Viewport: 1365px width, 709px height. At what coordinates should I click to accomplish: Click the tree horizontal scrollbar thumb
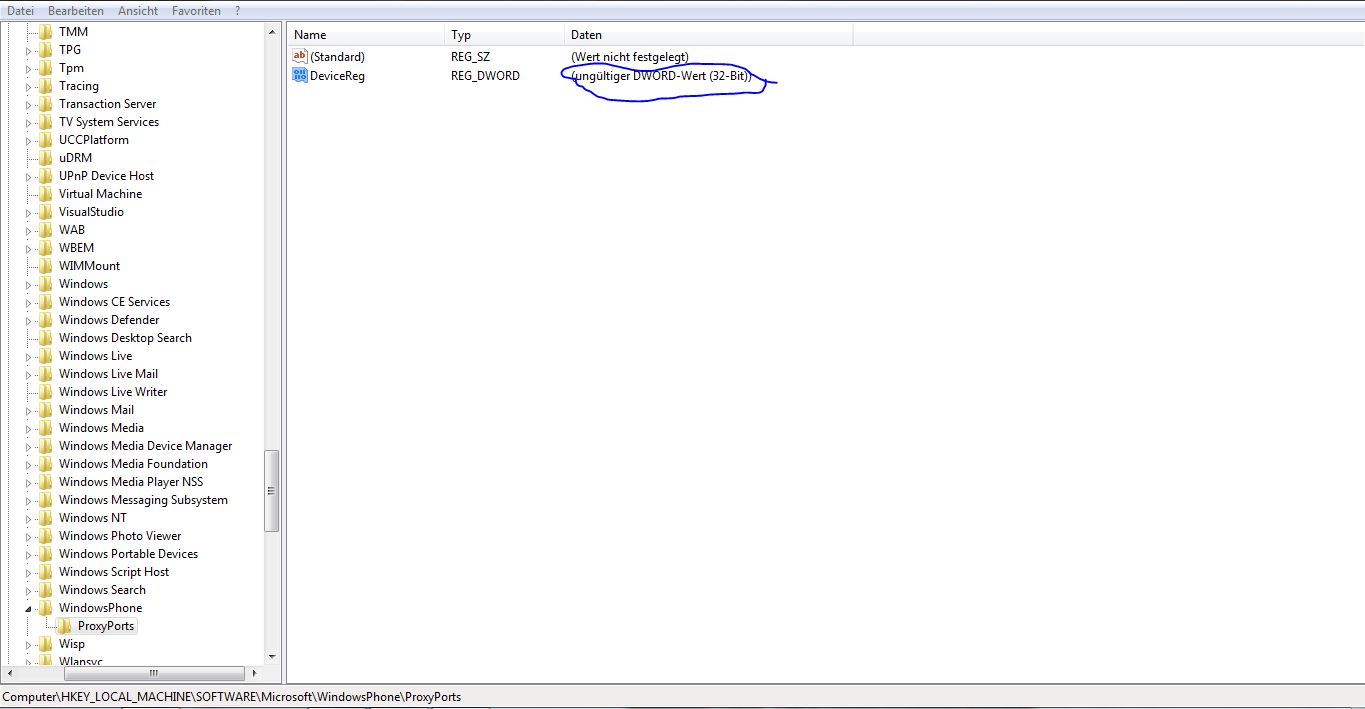click(153, 673)
